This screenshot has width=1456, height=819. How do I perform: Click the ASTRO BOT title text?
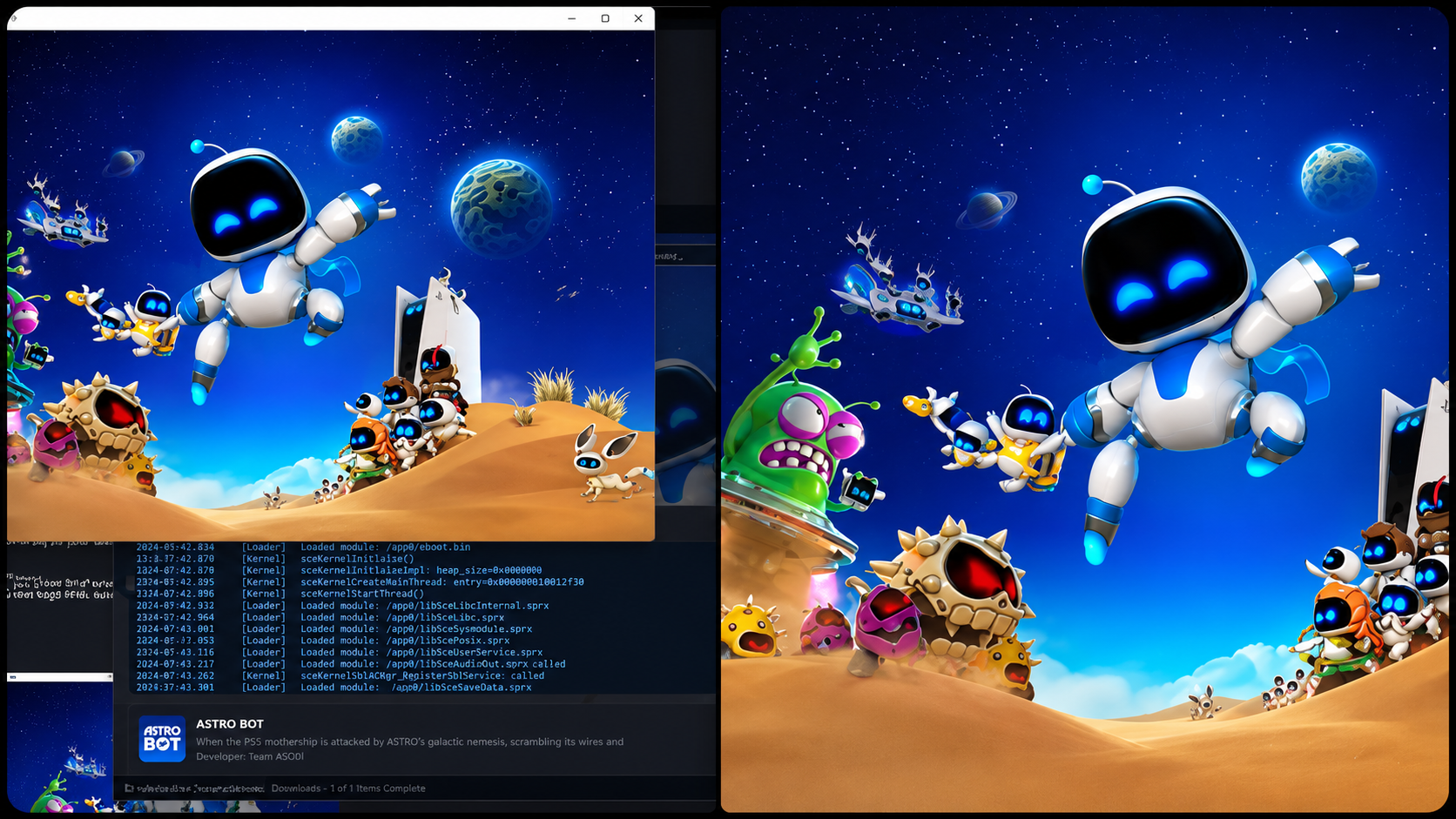[230, 724]
